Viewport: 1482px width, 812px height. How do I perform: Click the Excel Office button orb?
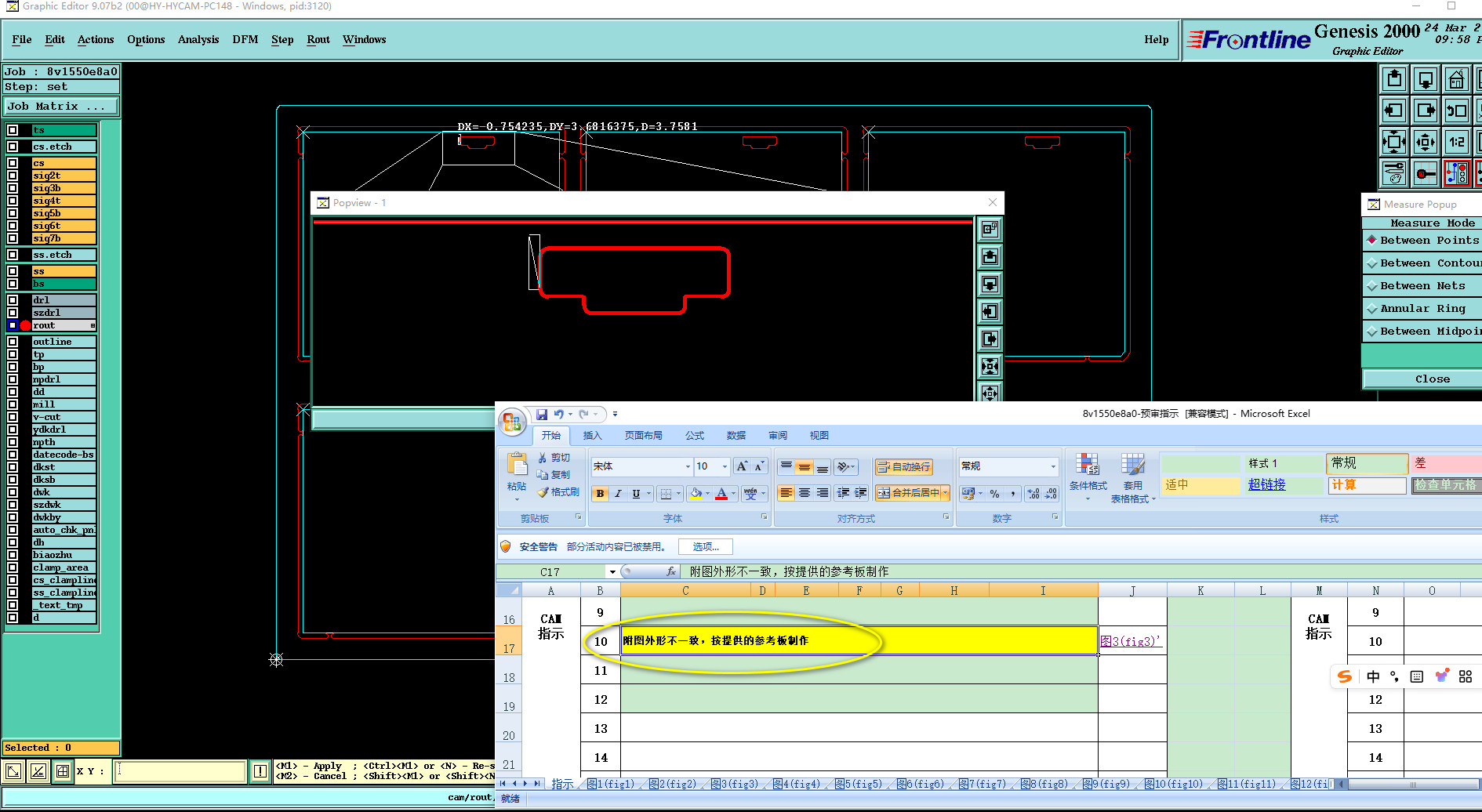point(512,422)
